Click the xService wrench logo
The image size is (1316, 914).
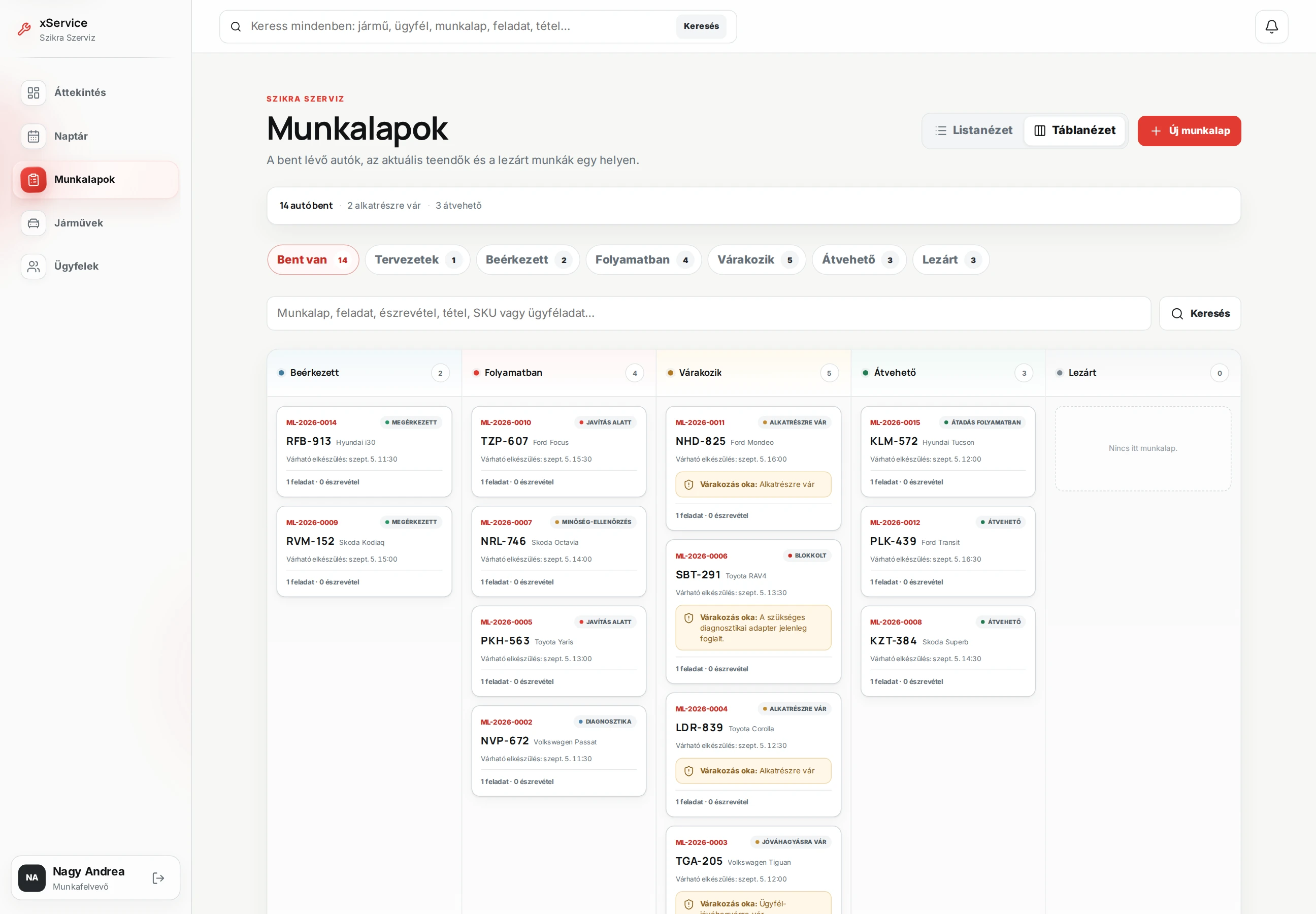pyautogui.click(x=24, y=29)
